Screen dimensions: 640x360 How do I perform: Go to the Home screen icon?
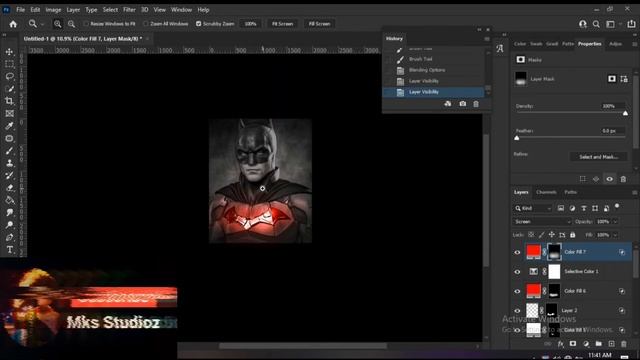13,24
